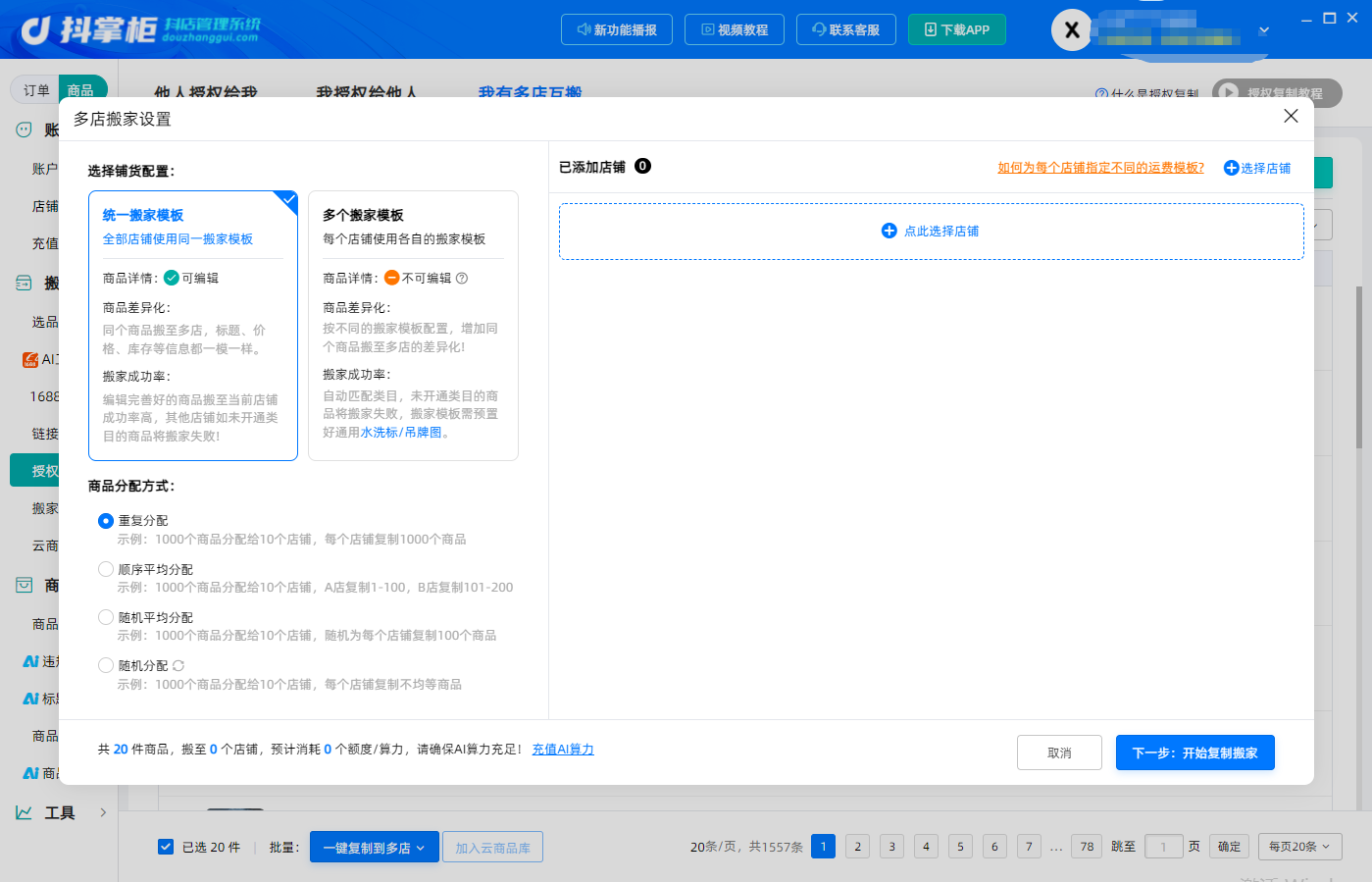Image resolution: width=1372 pixels, height=882 pixels.
Task: Open the 他人授权给我 tab
Action: point(206,92)
